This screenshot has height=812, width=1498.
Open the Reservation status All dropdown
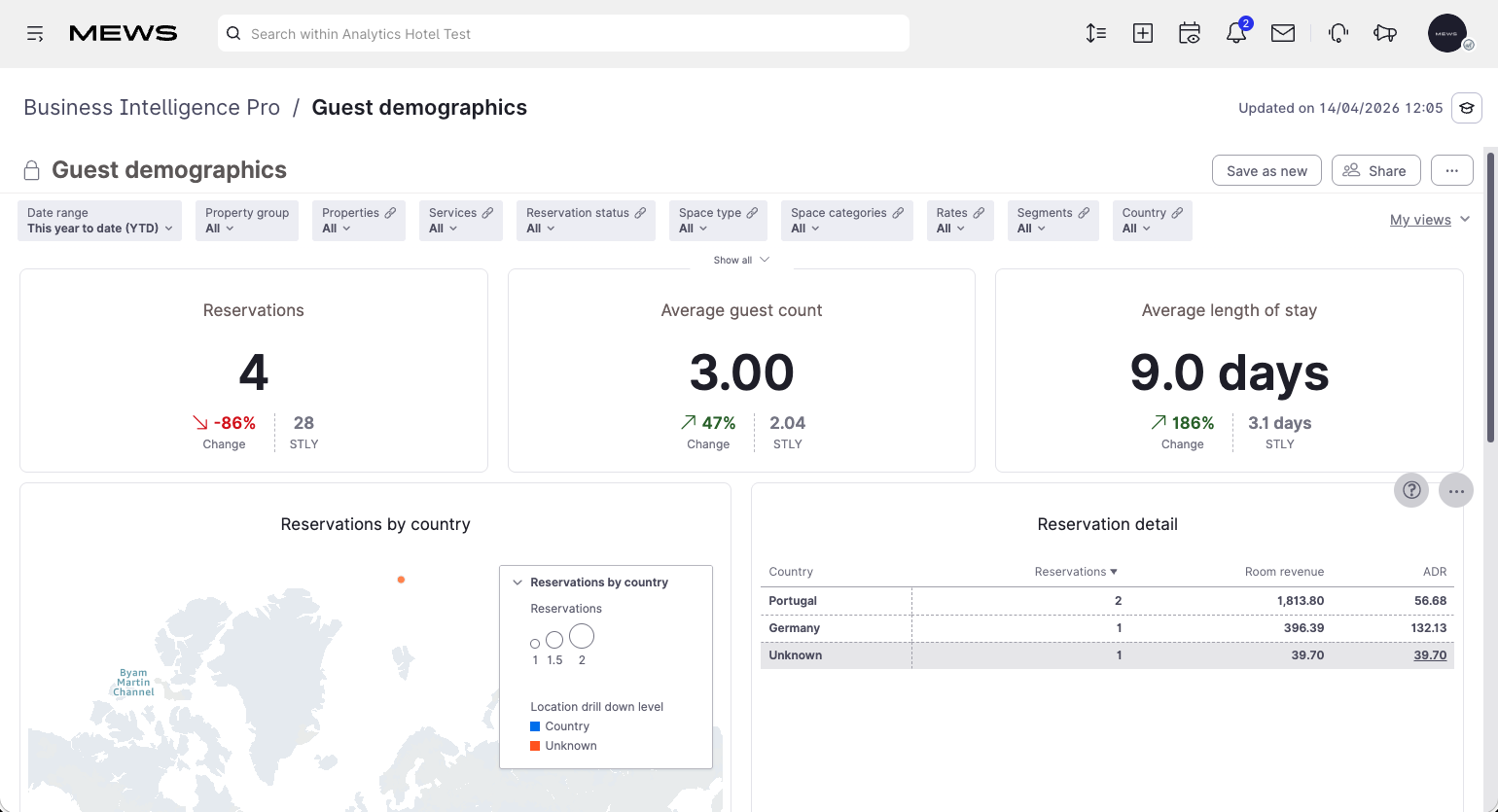pyautogui.click(x=586, y=221)
